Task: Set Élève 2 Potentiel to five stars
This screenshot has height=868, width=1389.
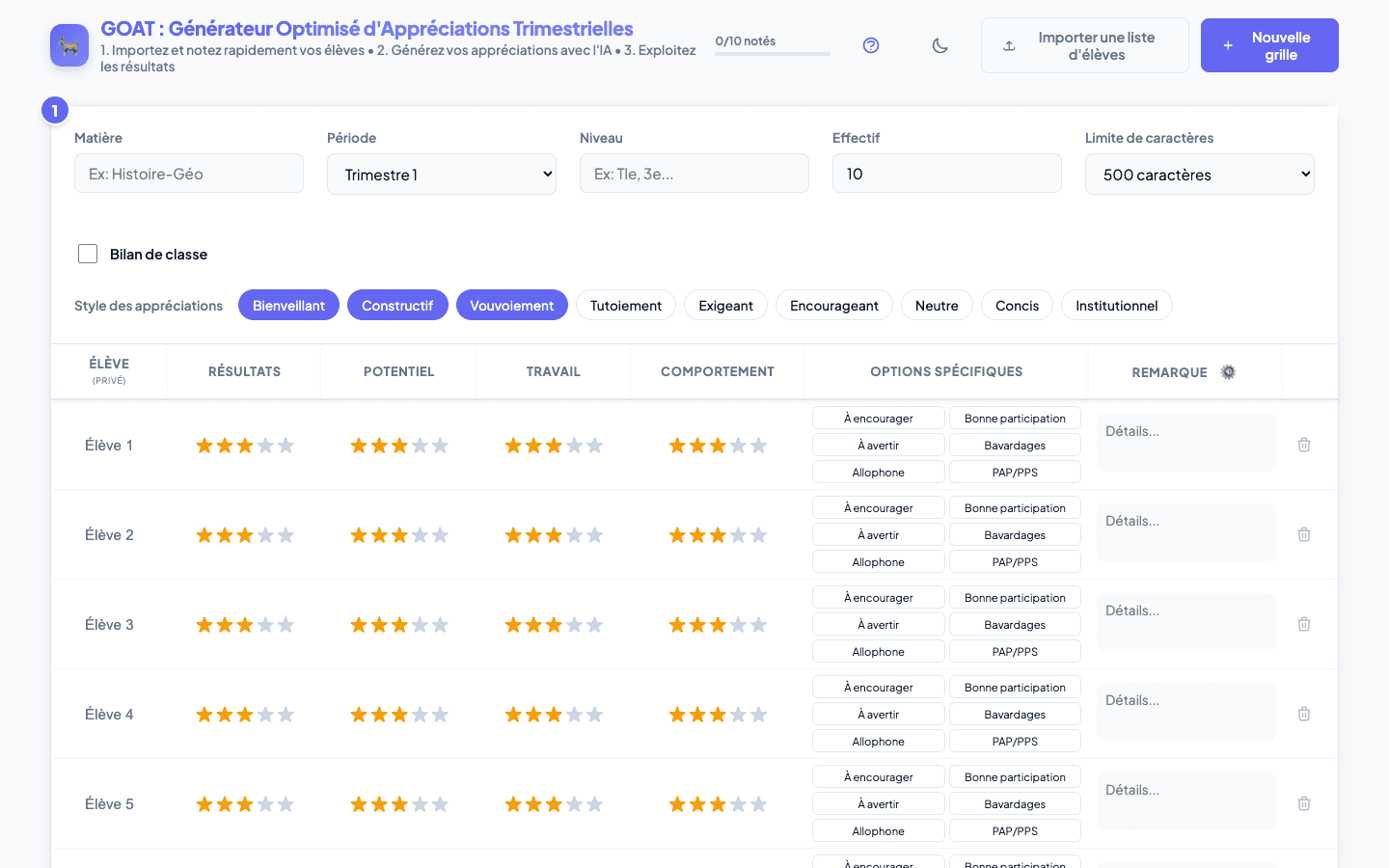Action: click(x=440, y=535)
